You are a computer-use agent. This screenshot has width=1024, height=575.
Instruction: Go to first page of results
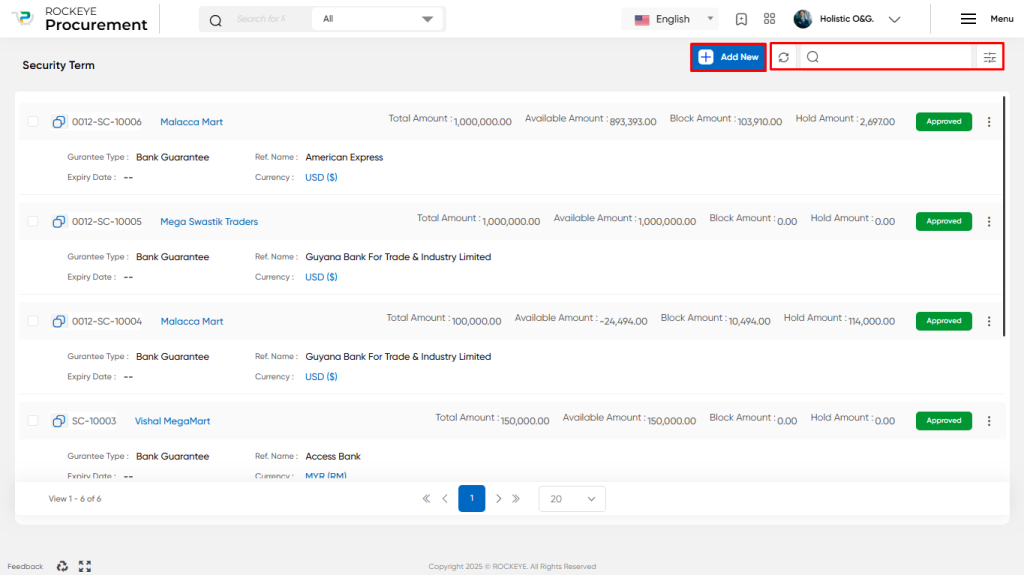426,499
